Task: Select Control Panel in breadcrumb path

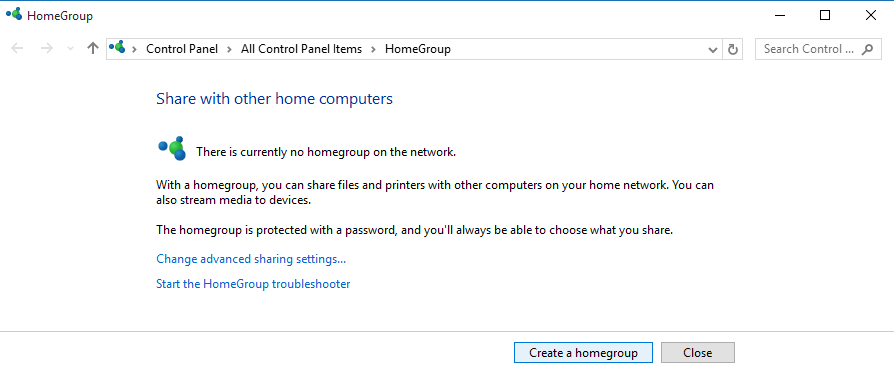Action: coord(182,49)
